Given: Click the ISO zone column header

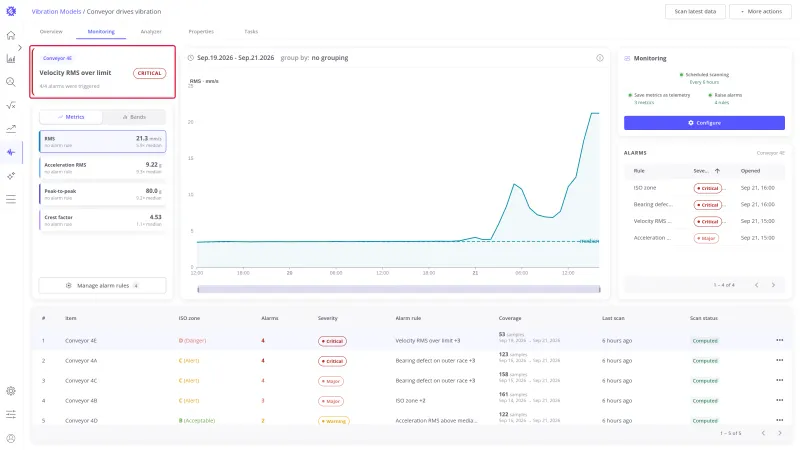Looking at the screenshot, I should (x=189, y=318).
